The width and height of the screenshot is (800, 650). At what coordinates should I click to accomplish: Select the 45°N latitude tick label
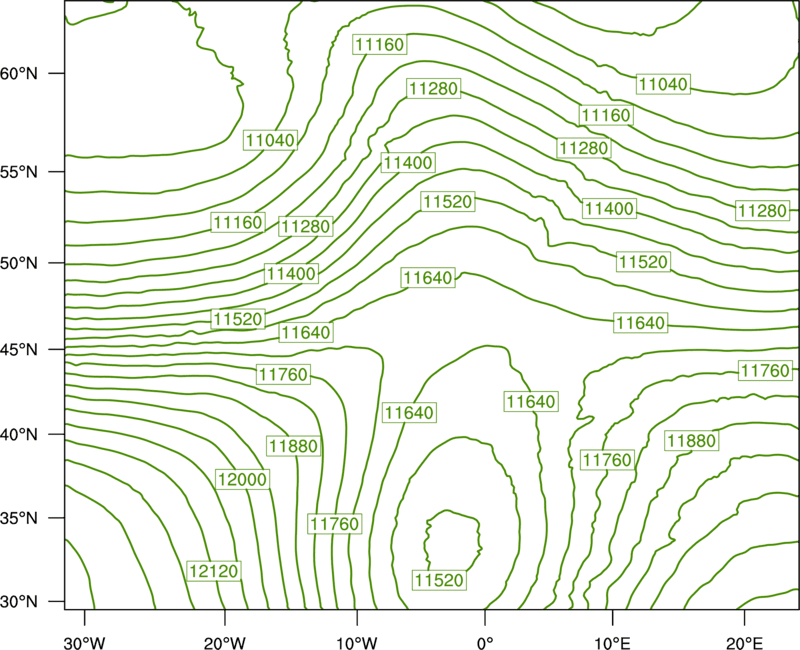(x=19, y=349)
